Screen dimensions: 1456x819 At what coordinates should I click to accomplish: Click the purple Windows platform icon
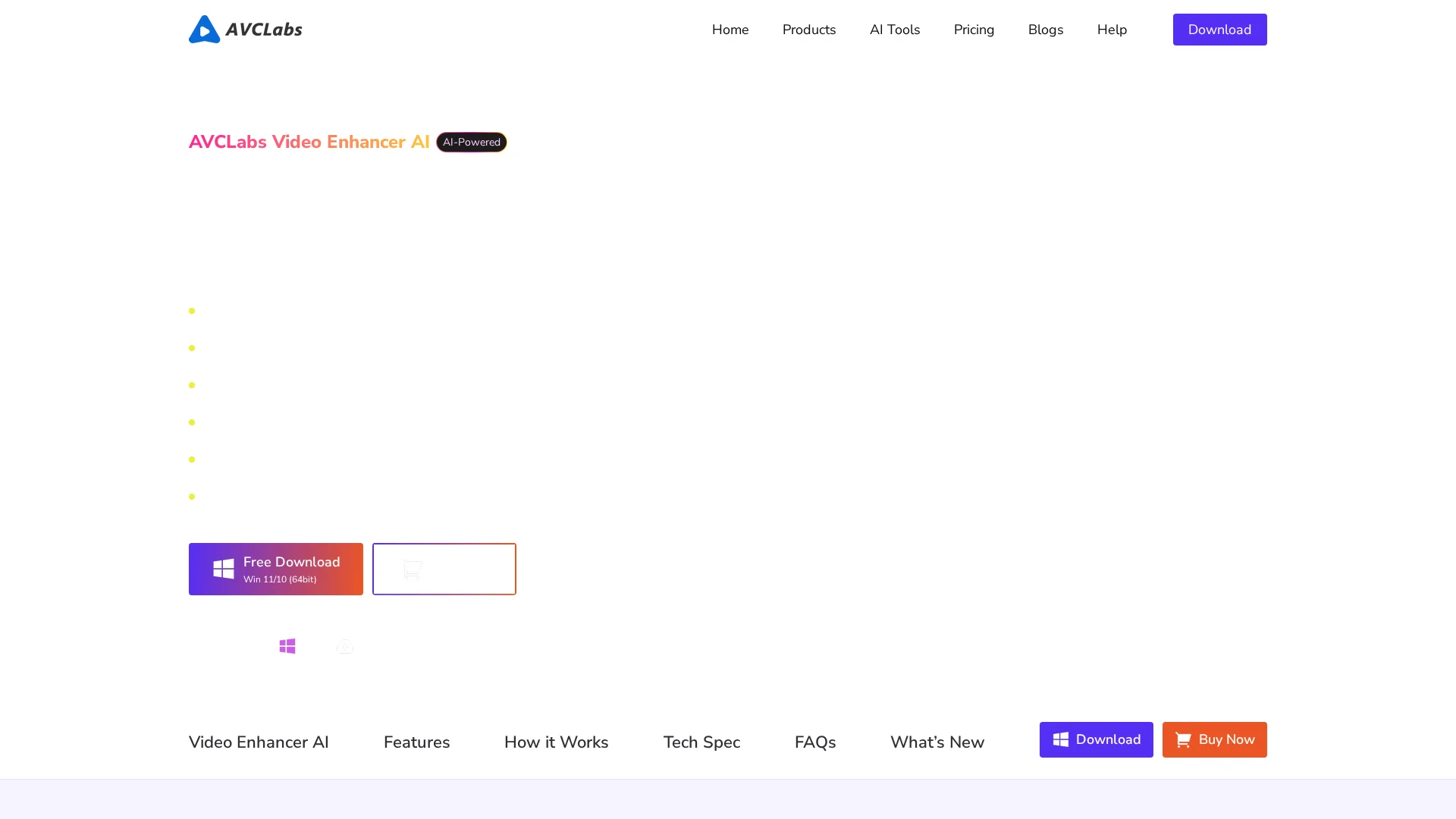[287, 646]
